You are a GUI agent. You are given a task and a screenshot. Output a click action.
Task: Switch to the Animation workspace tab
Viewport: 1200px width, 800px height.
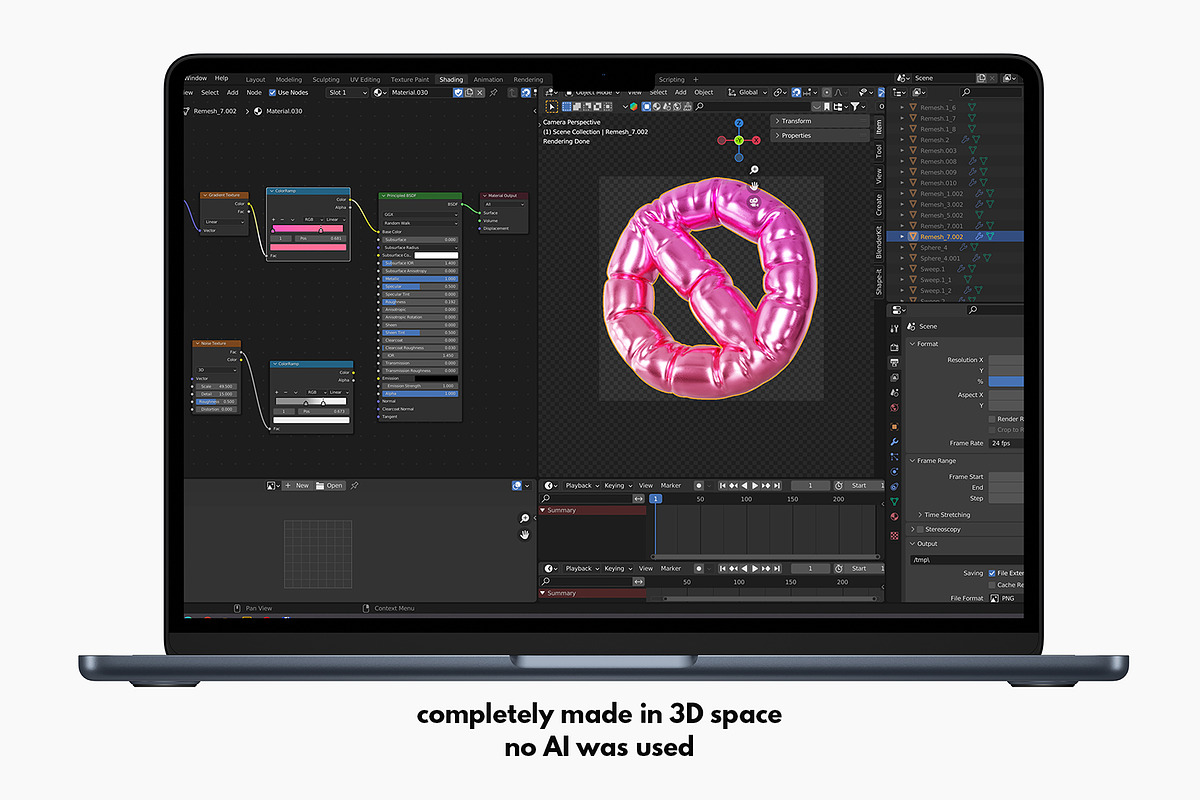click(x=488, y=80)
